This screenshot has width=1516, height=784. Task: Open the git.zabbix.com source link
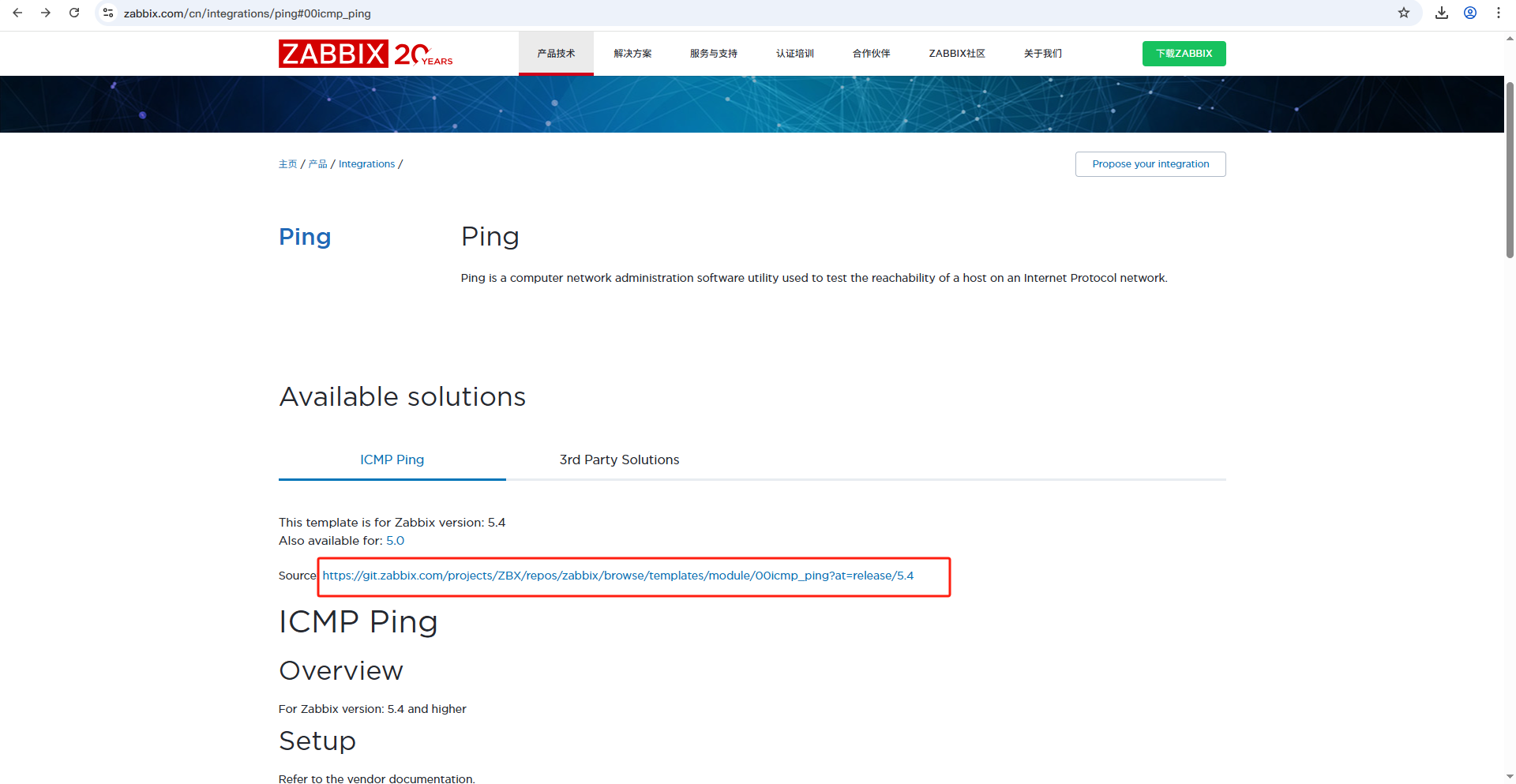(x=617, y=576)
